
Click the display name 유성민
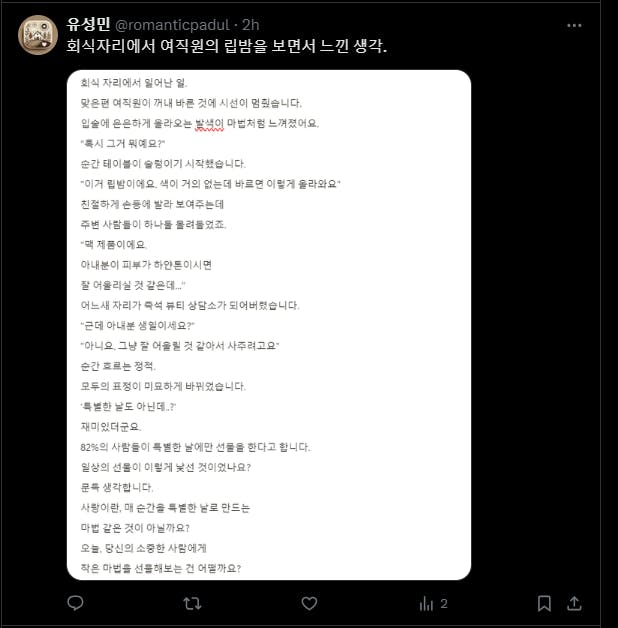[x=88, y=24]
